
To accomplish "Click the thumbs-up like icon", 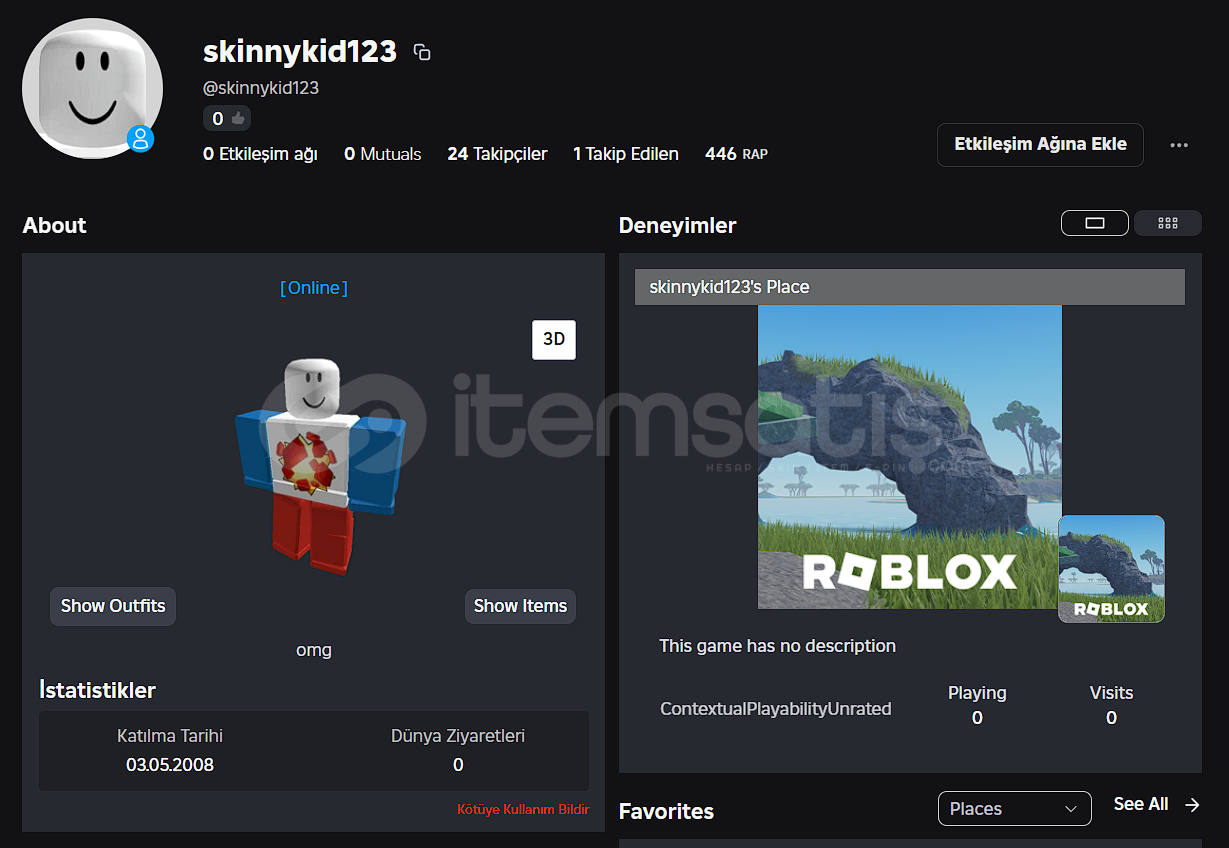I will (x=238, y=119).
